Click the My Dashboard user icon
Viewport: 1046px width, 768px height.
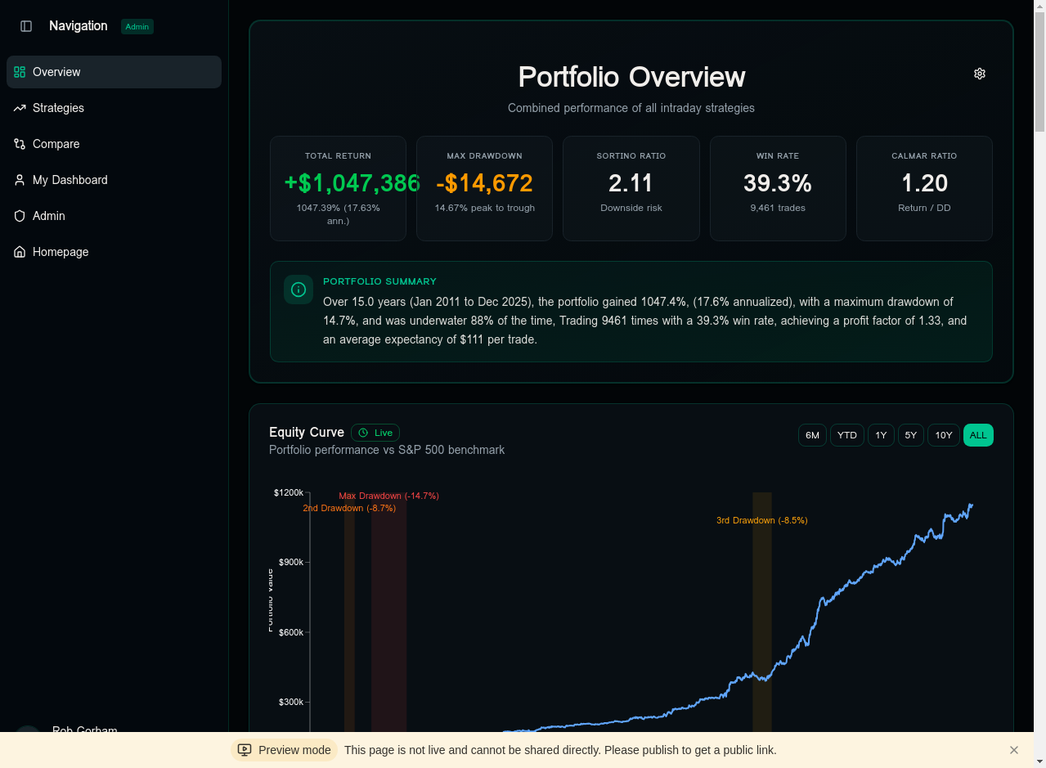point(20,180)
